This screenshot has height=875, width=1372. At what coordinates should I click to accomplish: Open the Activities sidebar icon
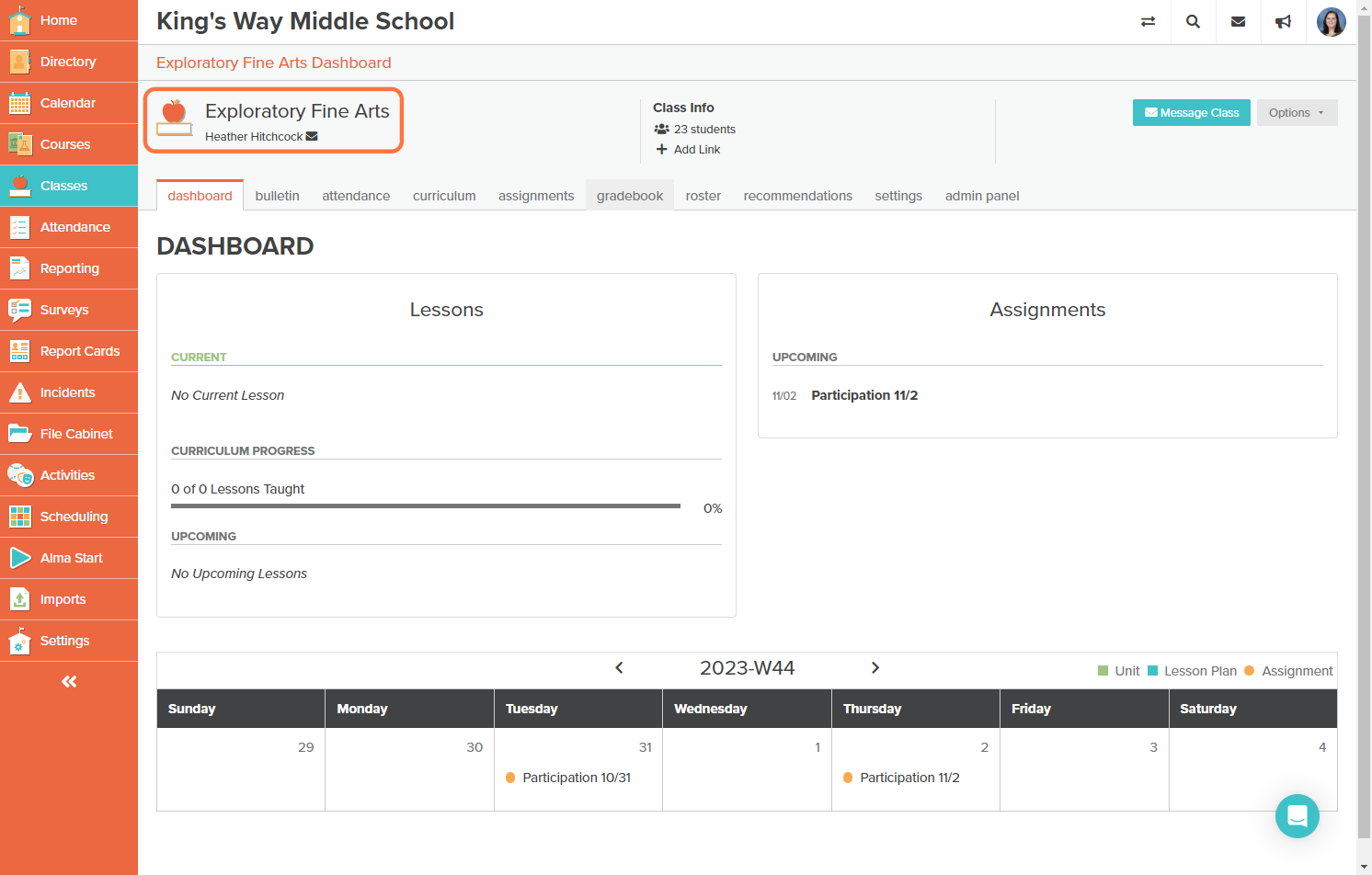(20, 475)
